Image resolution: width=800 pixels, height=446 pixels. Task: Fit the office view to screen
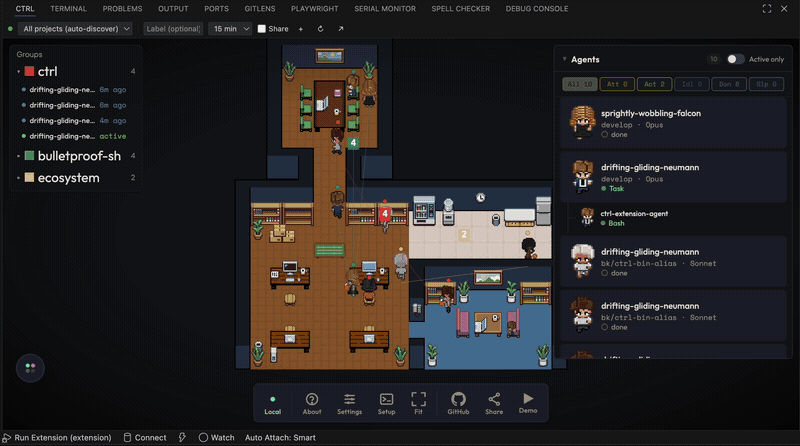coord(418,403)
